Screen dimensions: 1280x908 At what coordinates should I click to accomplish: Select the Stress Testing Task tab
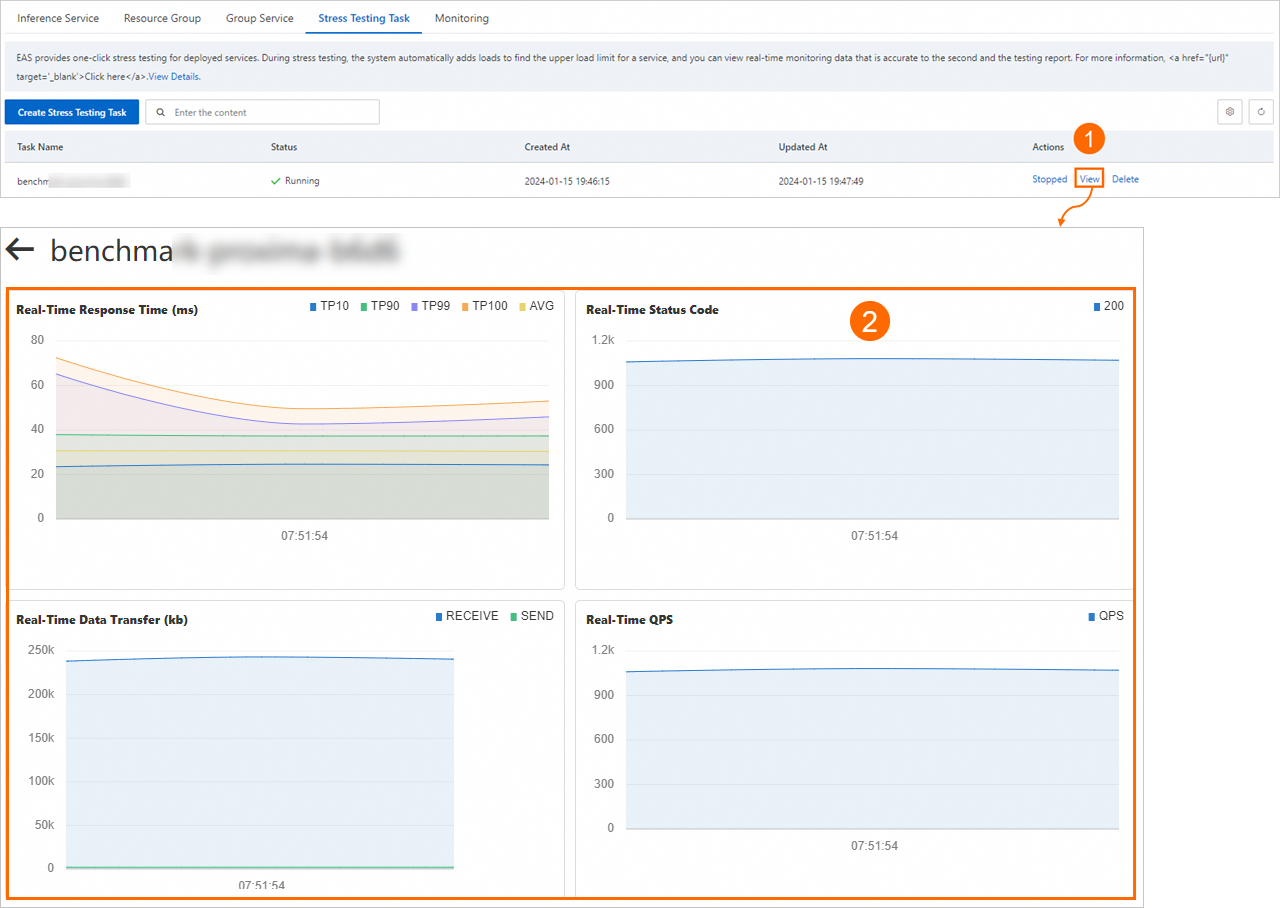pos(364,18)
